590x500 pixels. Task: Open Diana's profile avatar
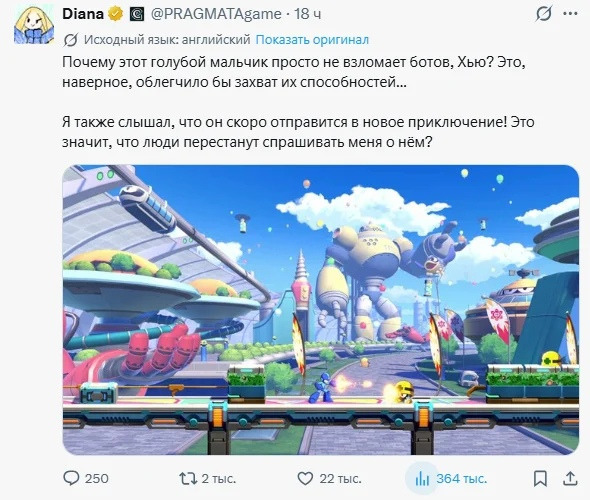[x=34, y=24]
